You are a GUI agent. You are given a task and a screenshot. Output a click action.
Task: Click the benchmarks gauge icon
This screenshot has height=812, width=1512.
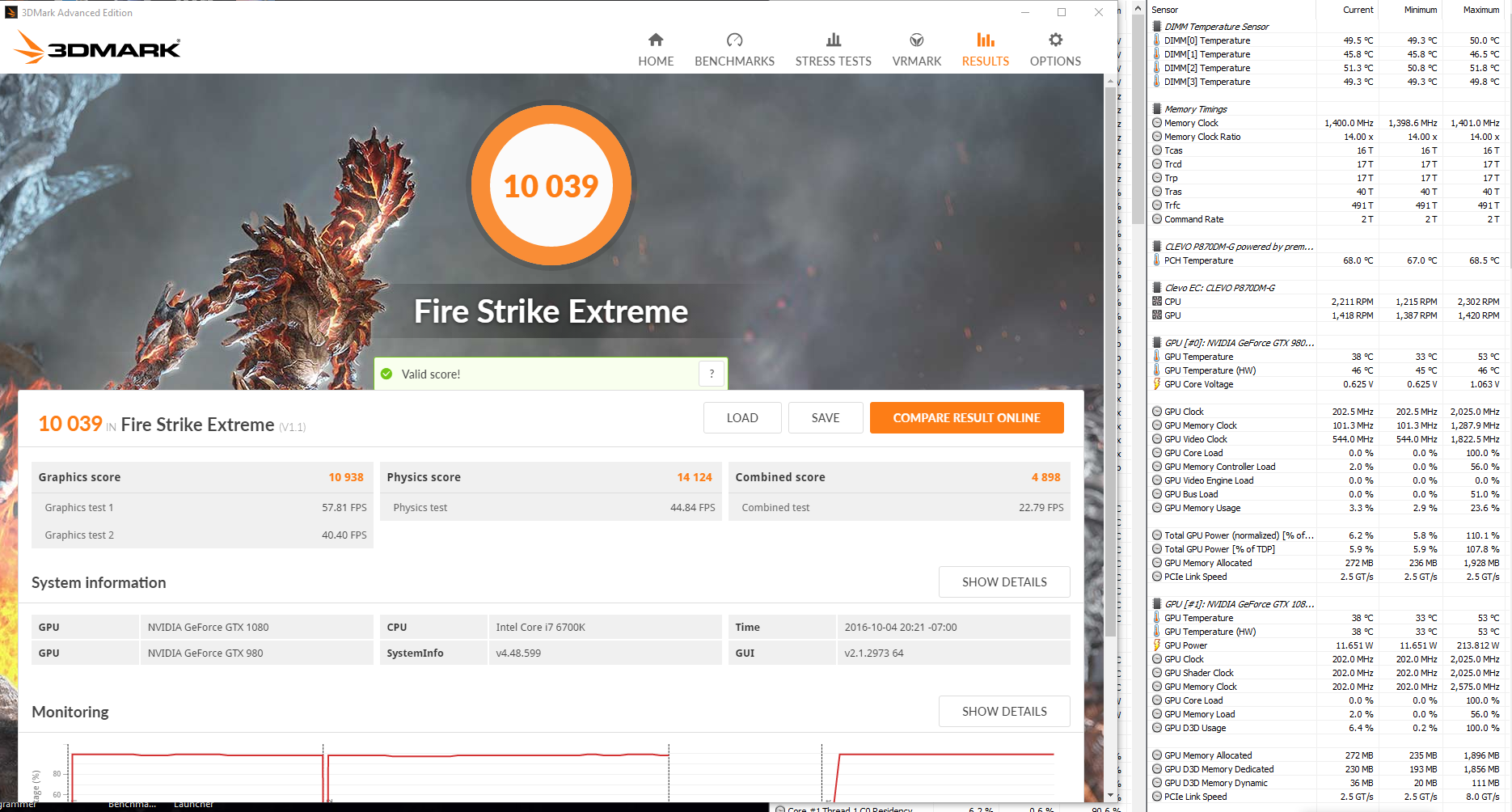click(x=734, y=40)
